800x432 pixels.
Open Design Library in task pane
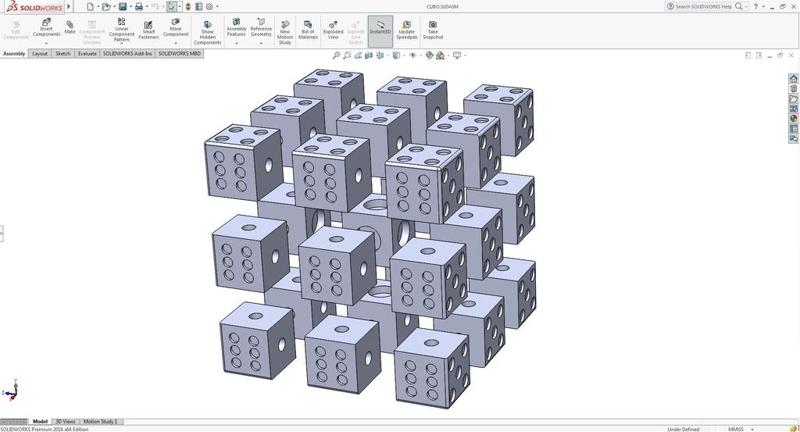pos(793,89)
